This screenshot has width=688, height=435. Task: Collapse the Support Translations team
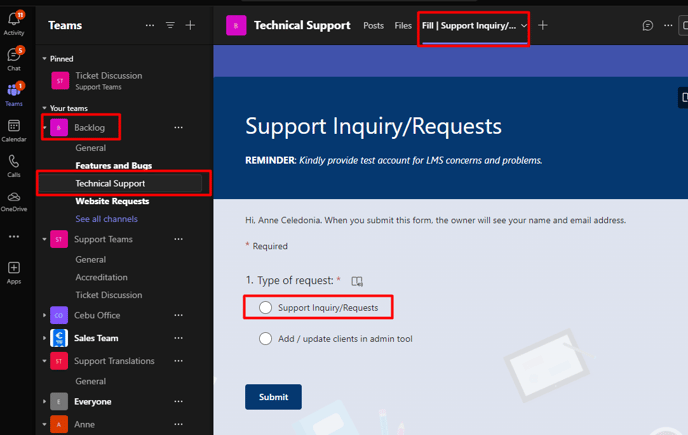tap(44, 361)
